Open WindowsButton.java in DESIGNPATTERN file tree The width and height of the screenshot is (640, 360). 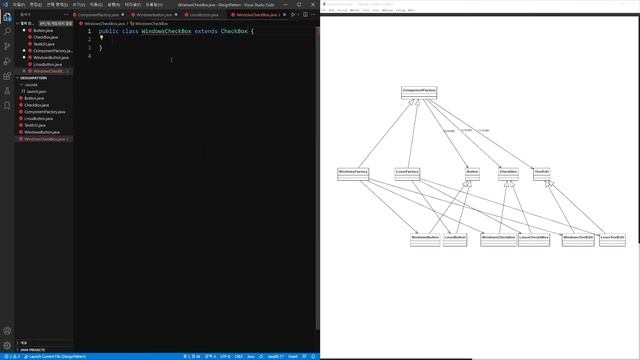pyautogui.click(x=42, y=132)
